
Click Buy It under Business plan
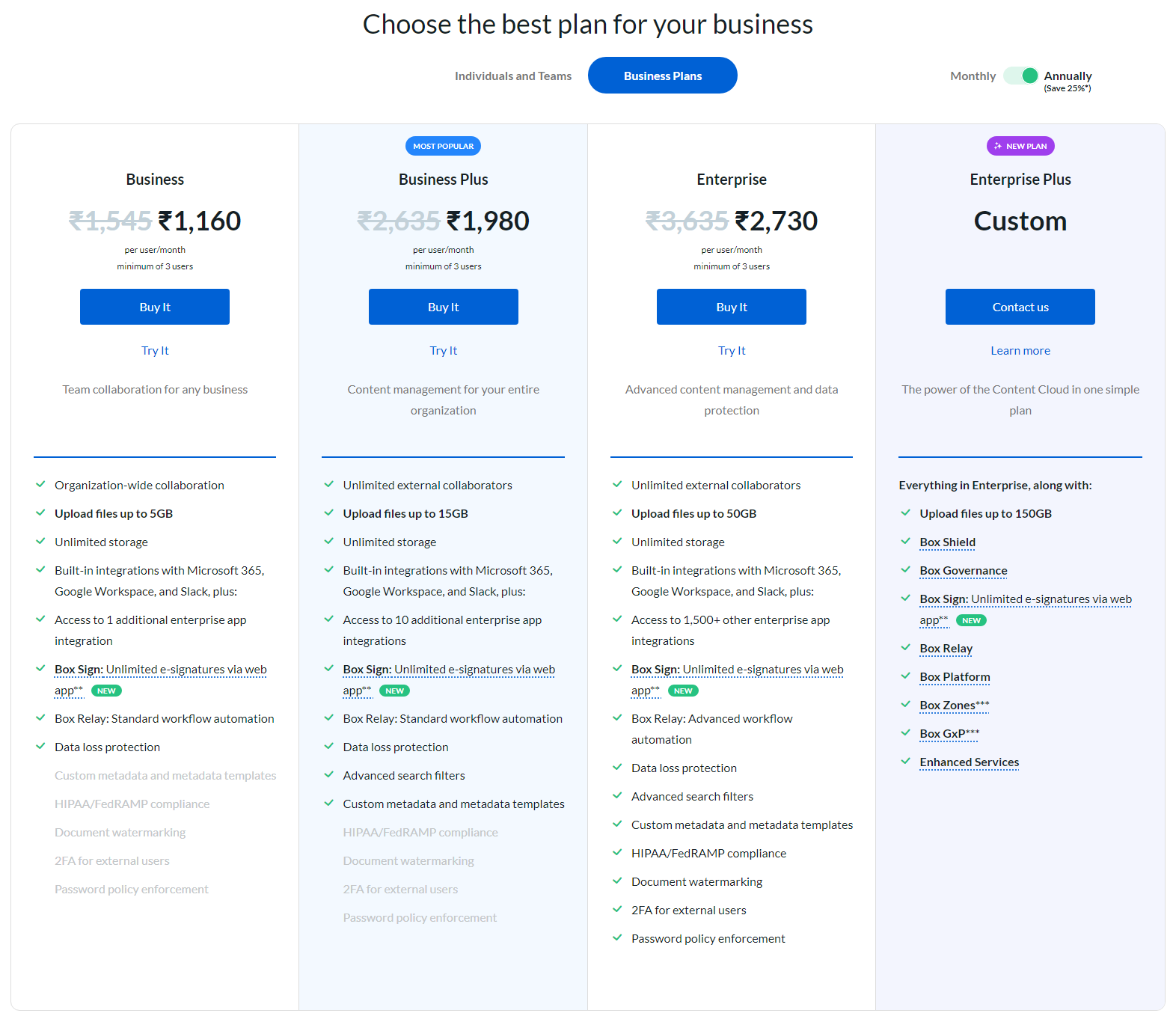pyautogui.click(x=155, y=307)
